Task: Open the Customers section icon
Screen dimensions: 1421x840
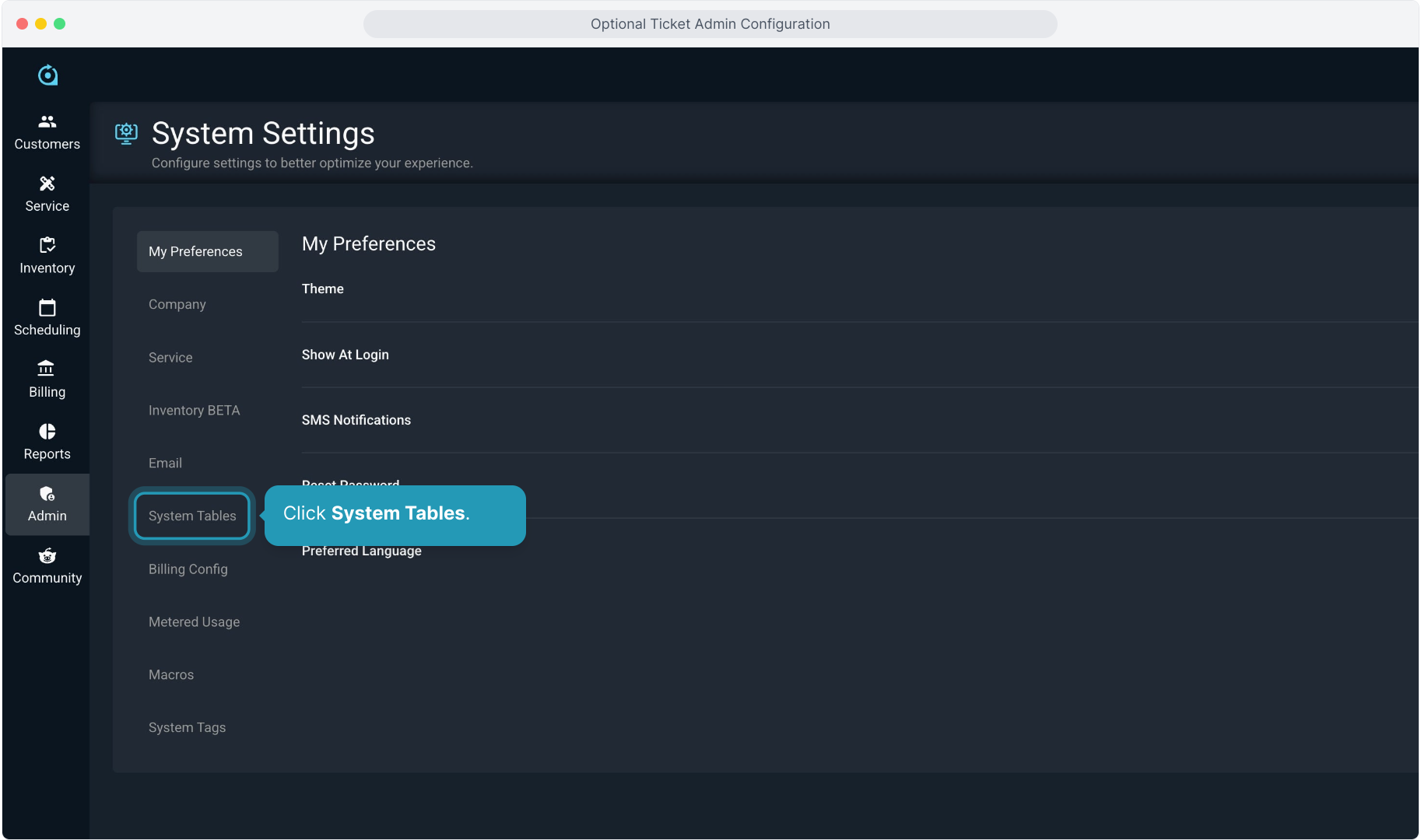Action: pos(47,121)
